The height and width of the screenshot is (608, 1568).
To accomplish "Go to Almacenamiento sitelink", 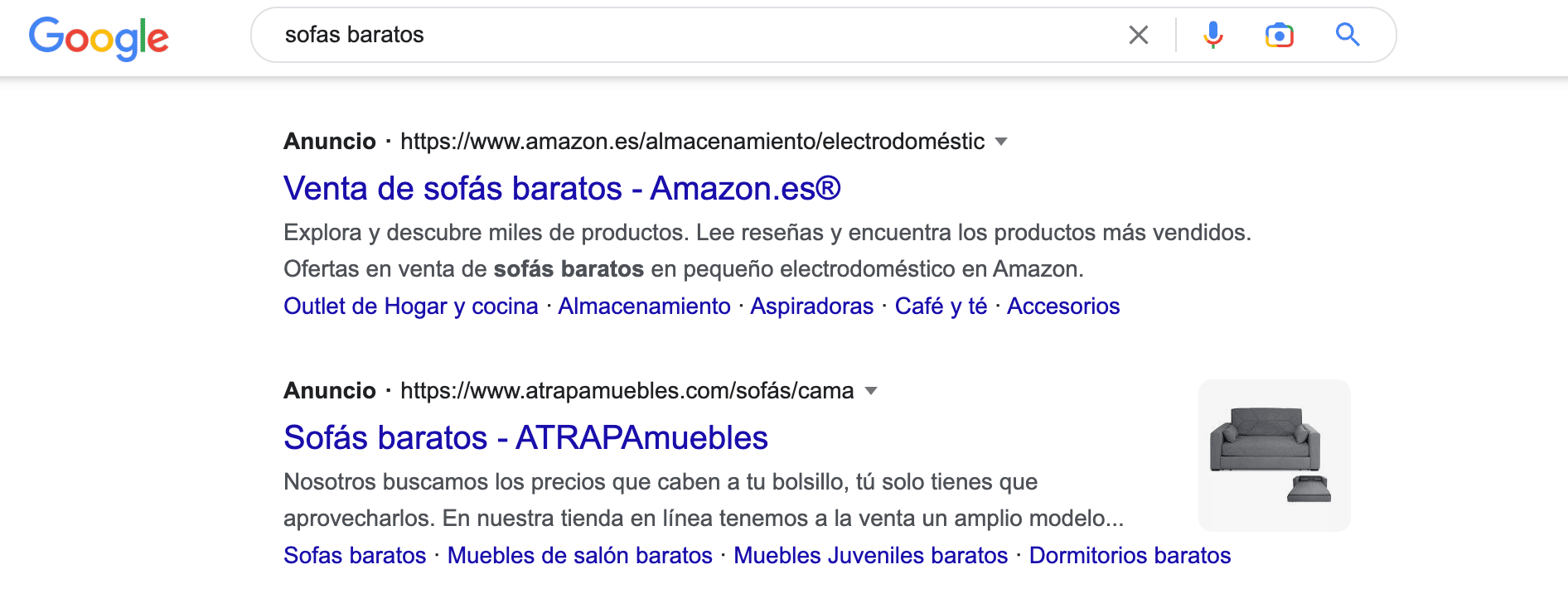I will click(x=644, y=306).
